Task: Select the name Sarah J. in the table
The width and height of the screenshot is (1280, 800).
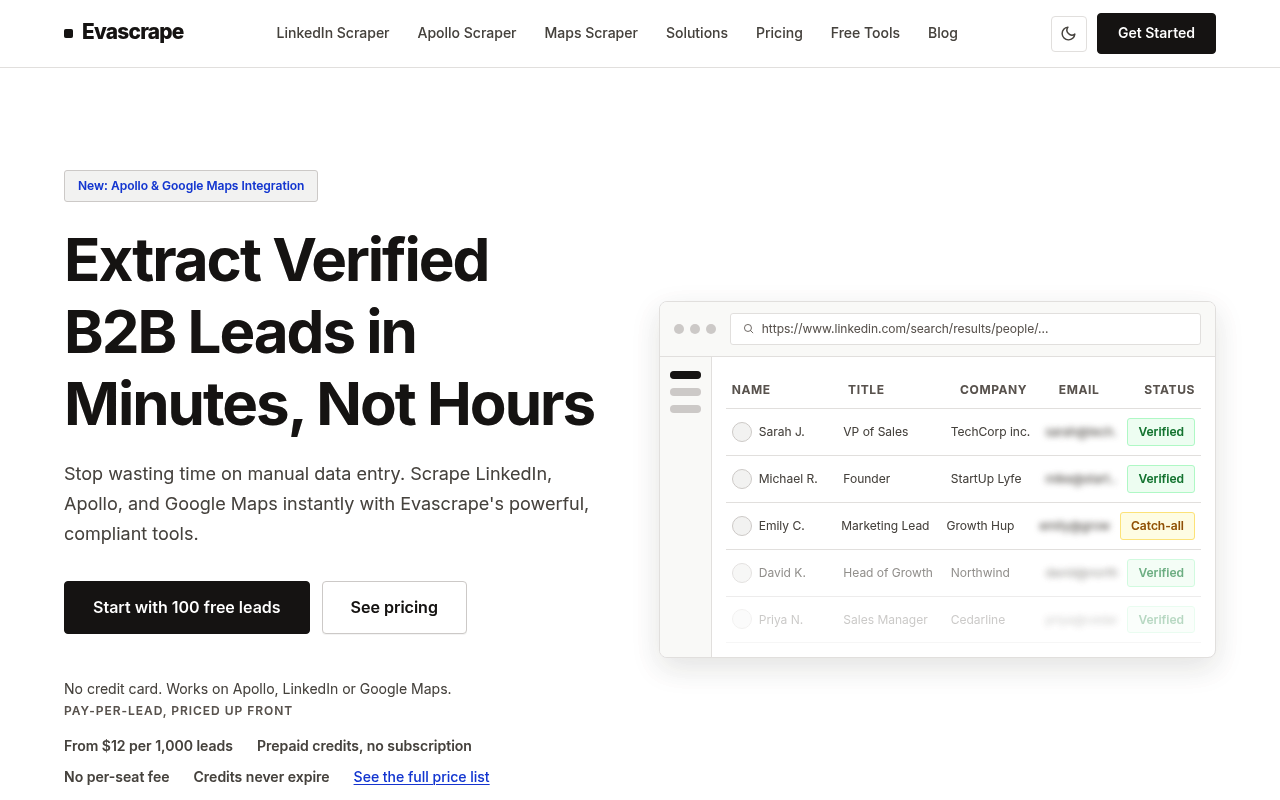Action: click(782, 432)
